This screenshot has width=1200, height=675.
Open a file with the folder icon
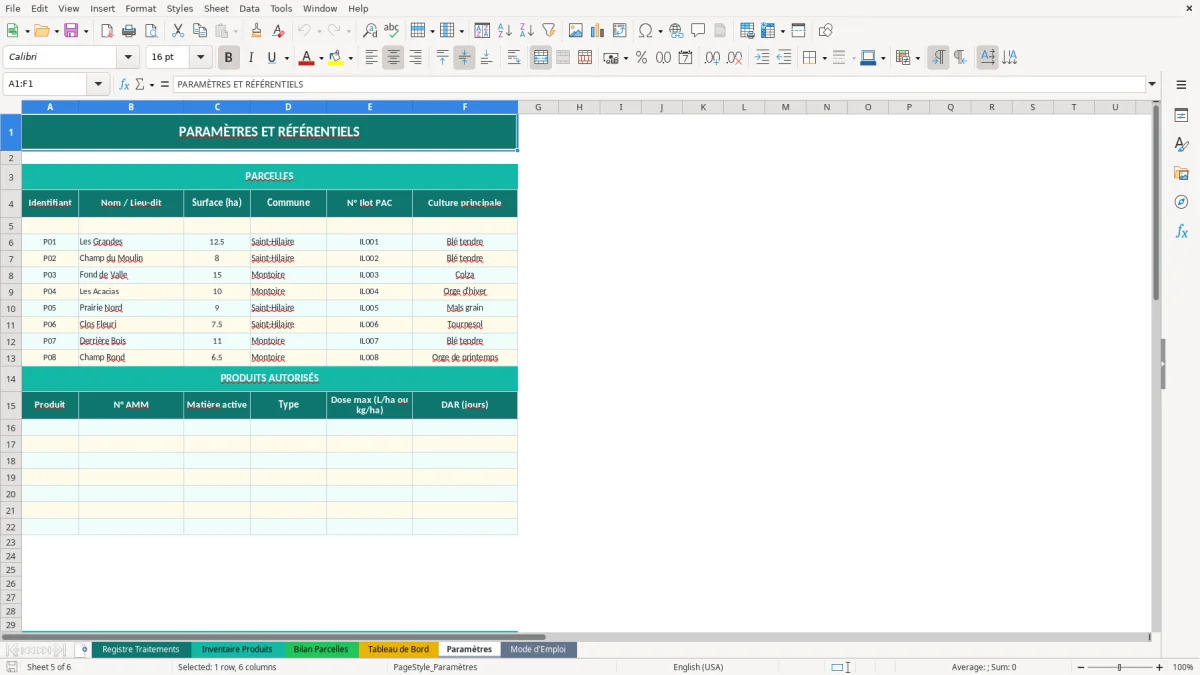coord(40,31)
